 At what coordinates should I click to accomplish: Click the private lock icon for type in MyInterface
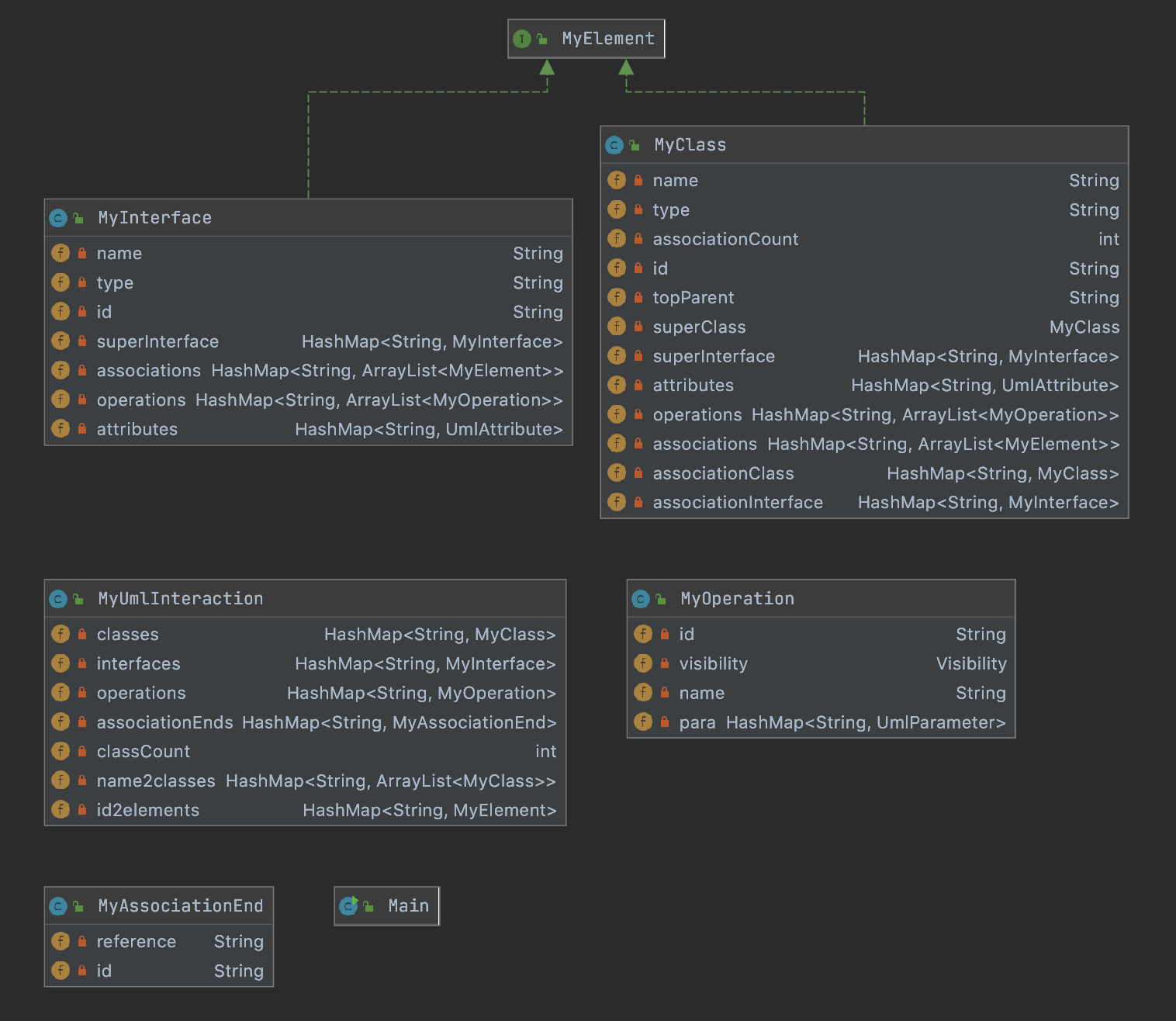82,282
